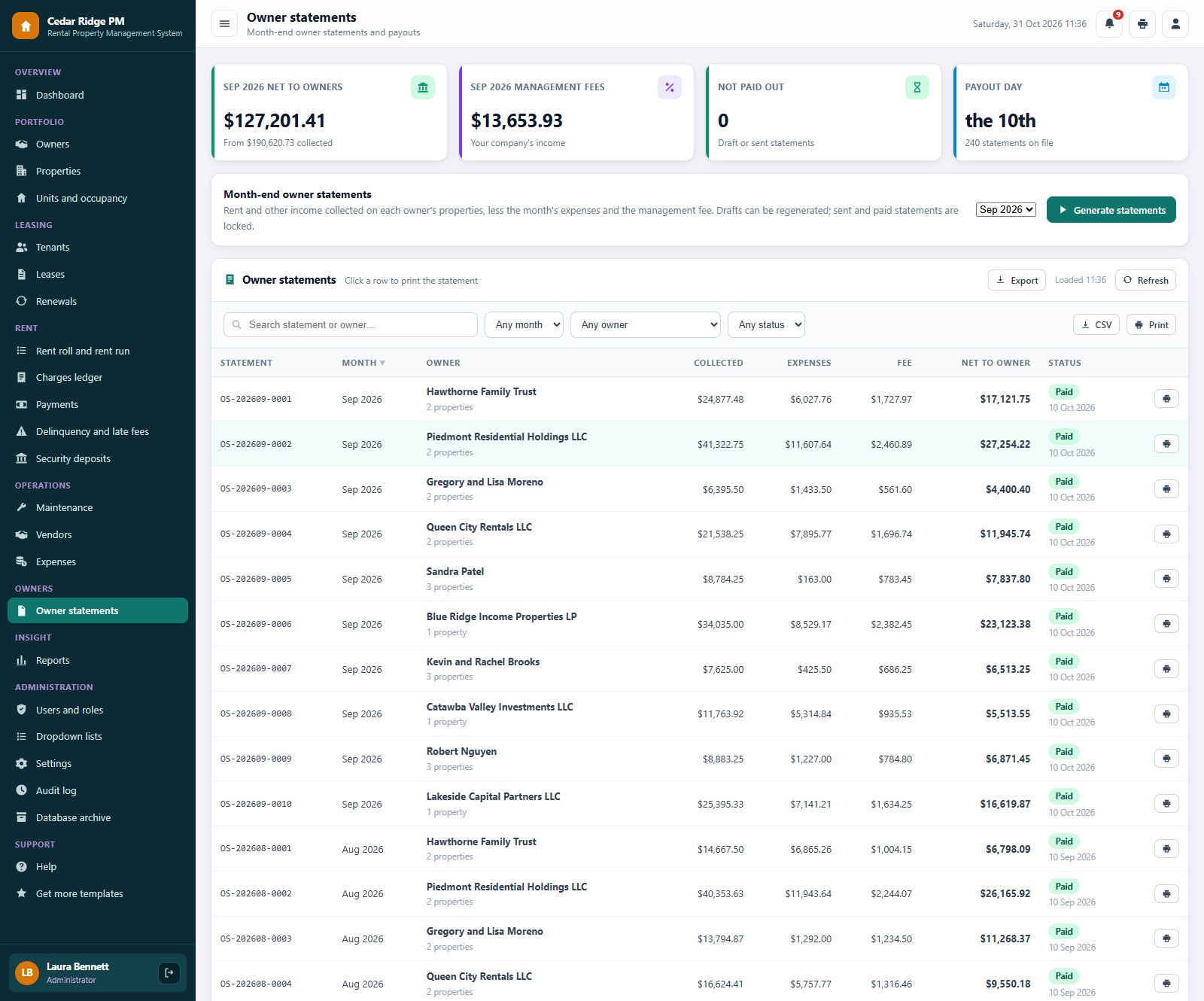Print statement OS-202609-0001 via its row icon
Image resolution: width=1204 pixels, height=1001 pixels.
point(1166,399)
